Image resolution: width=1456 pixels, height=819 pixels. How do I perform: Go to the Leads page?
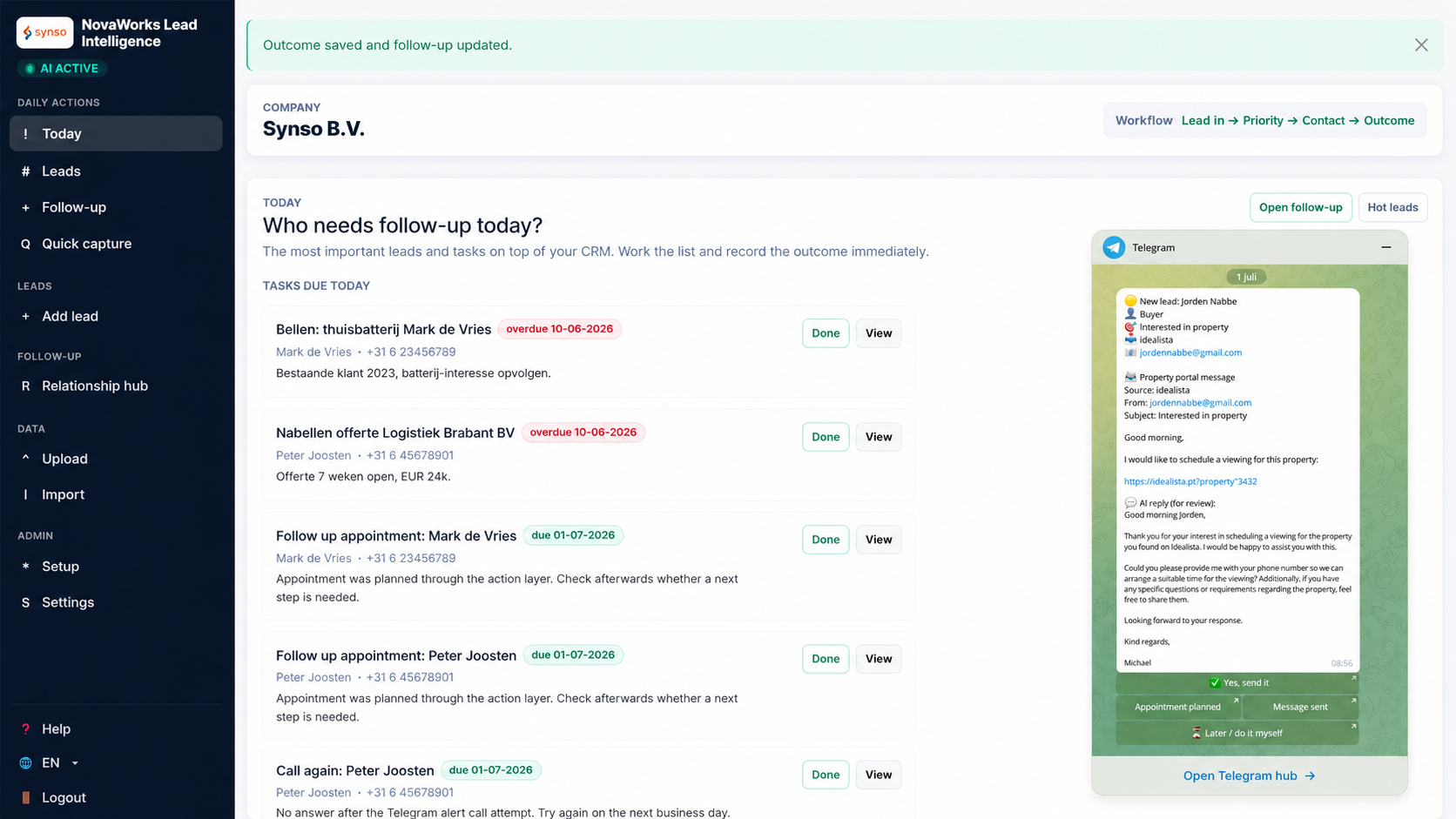click(116, 171)
